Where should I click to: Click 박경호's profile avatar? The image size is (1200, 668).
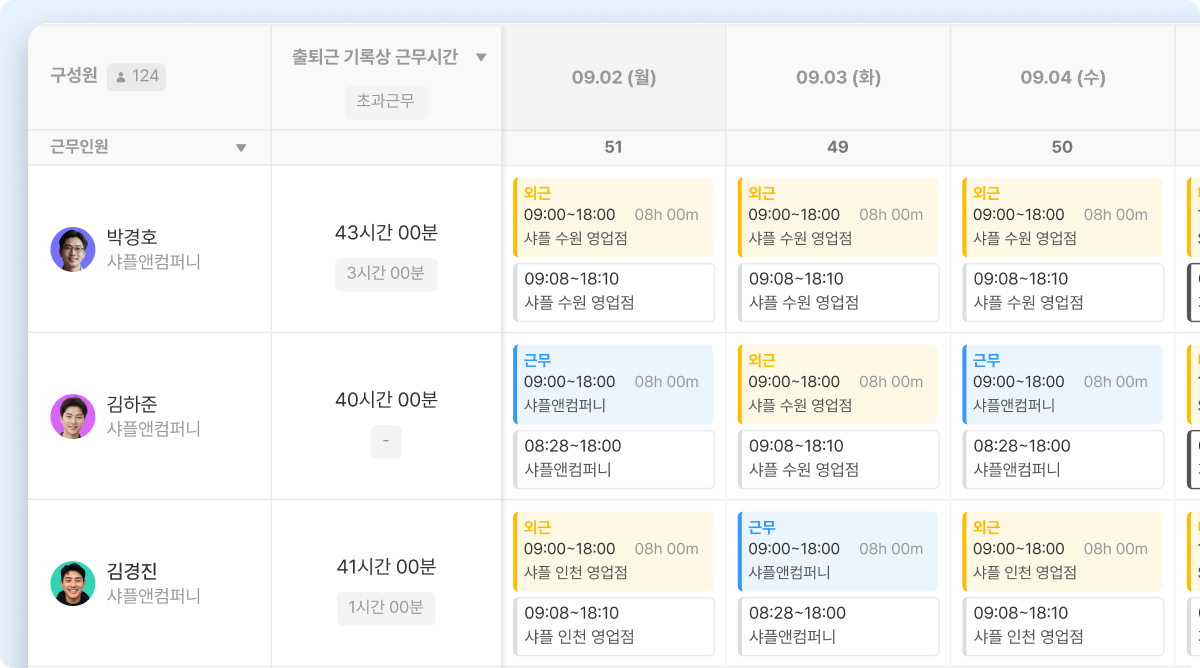[x=72, y=249]
